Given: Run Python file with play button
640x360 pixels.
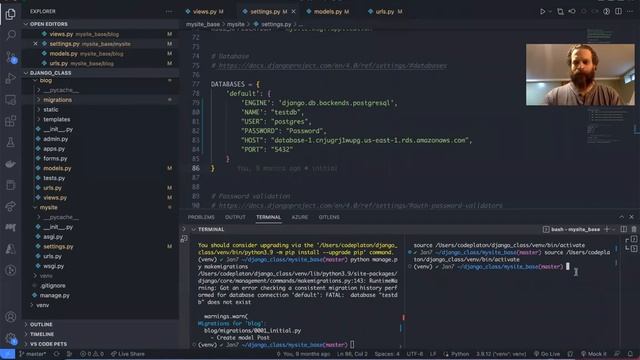Looking at the screenshot, I should 542,11.
